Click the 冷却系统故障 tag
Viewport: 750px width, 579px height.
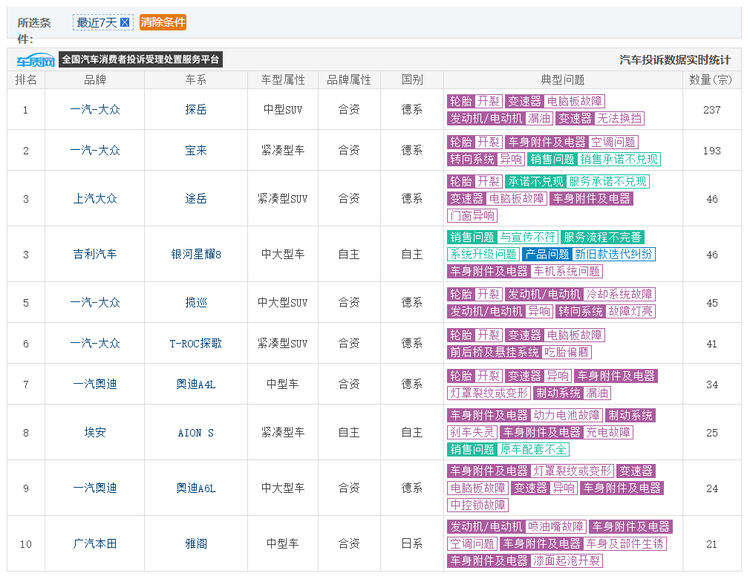(x=619, y=294)
